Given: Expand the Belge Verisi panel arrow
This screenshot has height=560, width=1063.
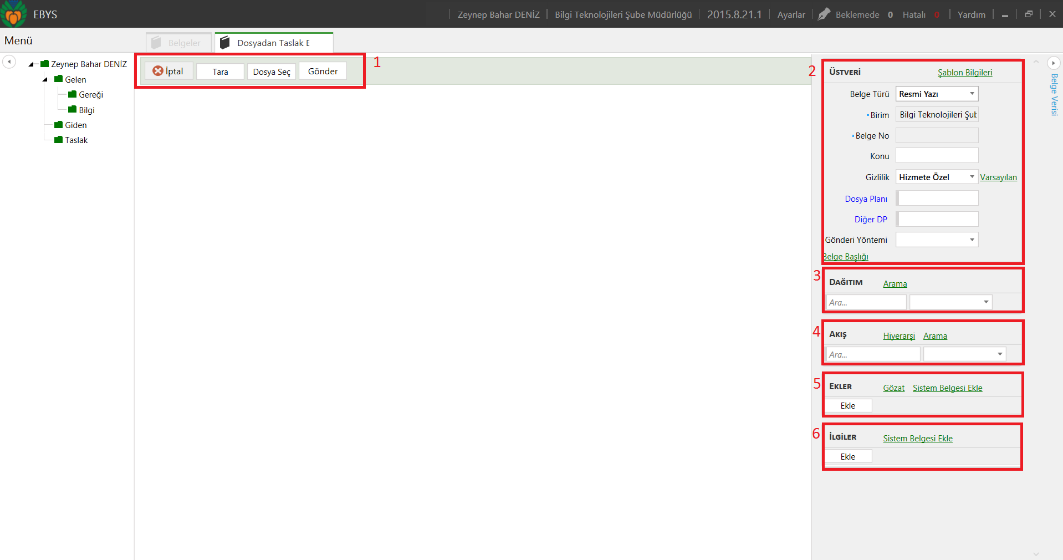Looking at the screenshot, I should pyautogui.click(x=1054, y=62).
